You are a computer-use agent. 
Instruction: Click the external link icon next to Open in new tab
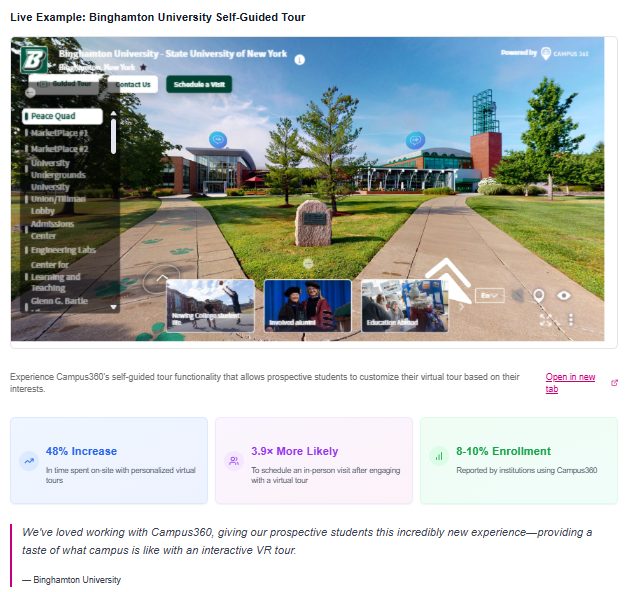tap(614, 382)
